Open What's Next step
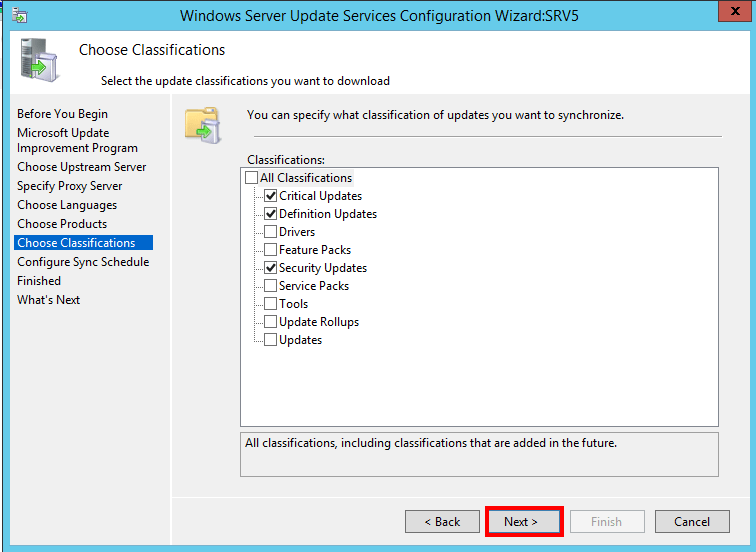Screen dimensions: 756x552 [x=48, y=300]
